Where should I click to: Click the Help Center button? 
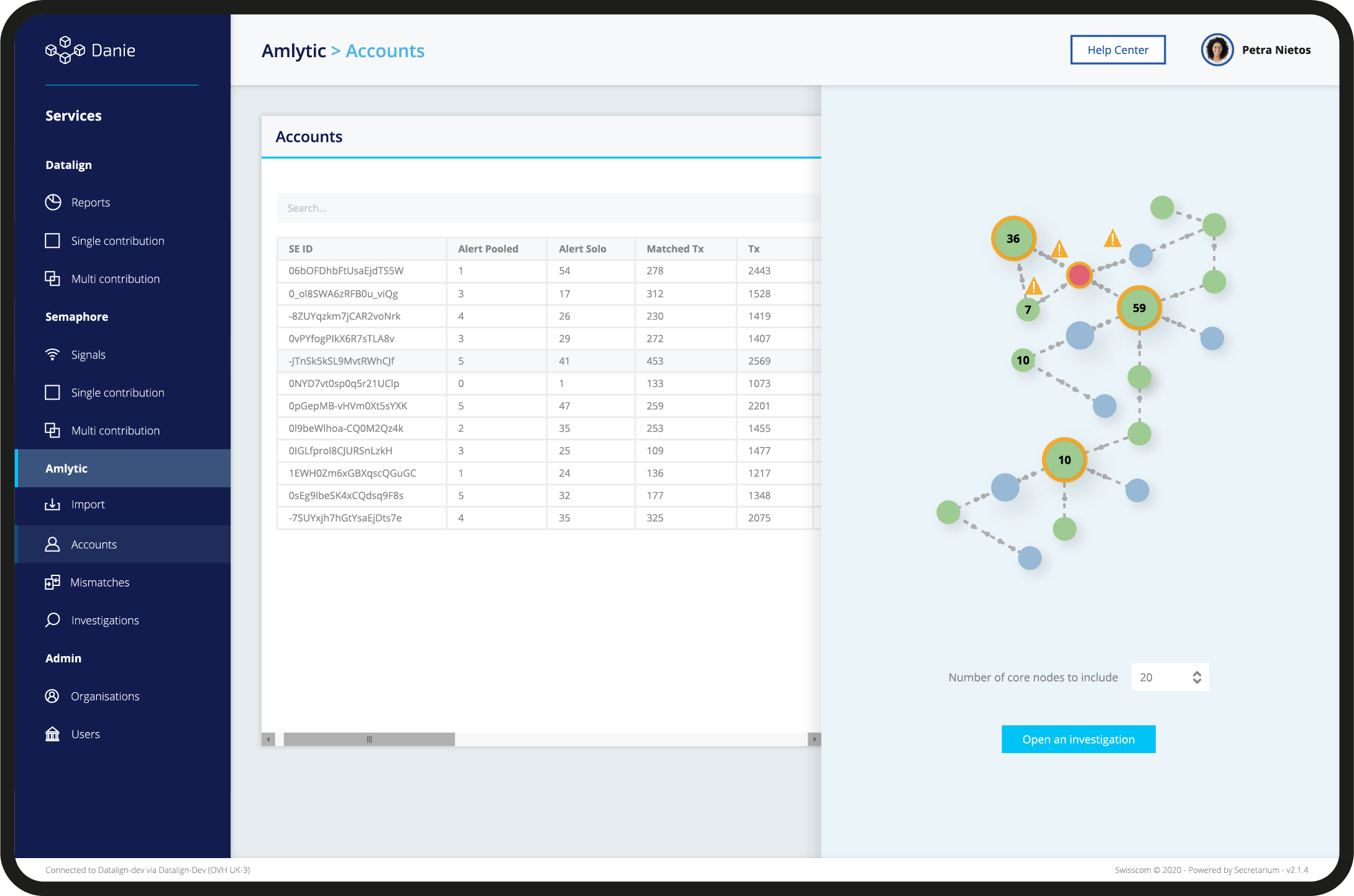1117,50
